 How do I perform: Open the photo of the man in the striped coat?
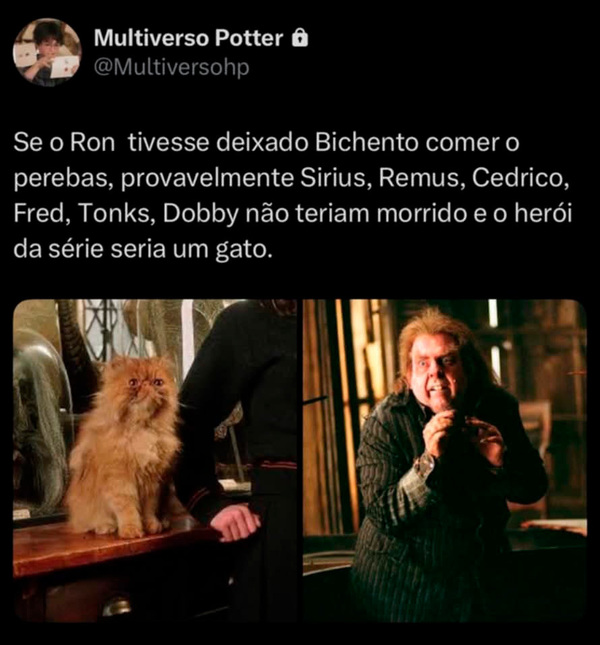pyautogui.click(x=445, y=460)
